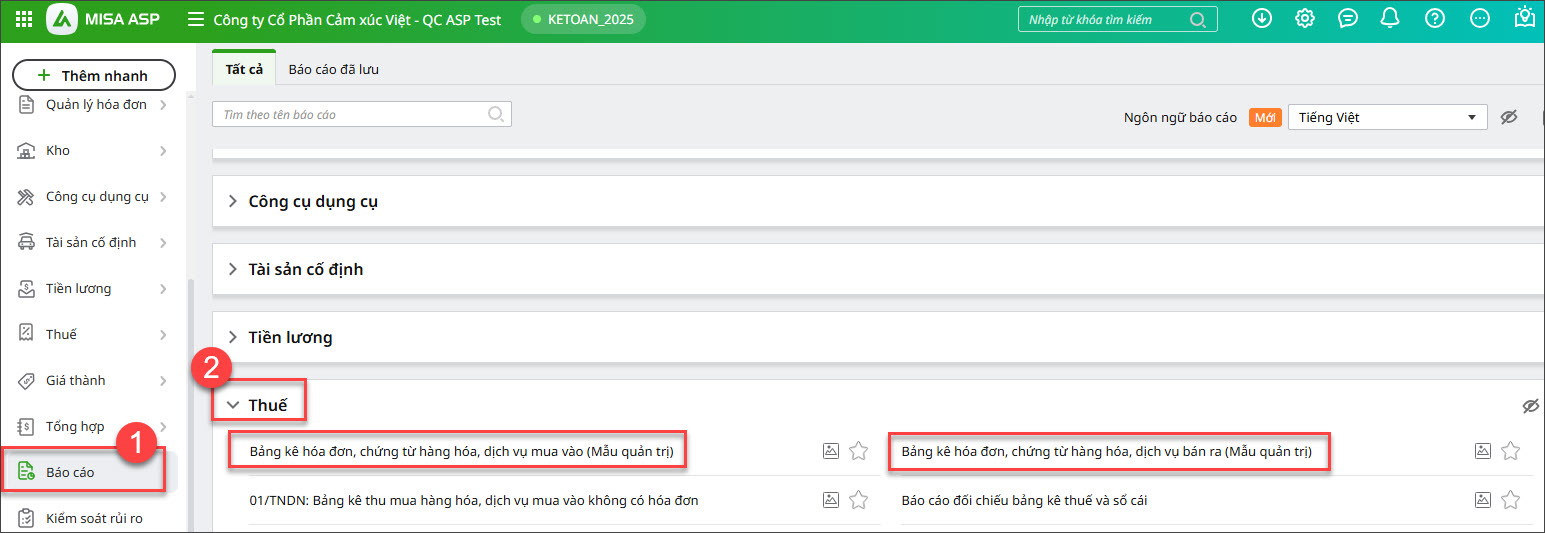This screenshot has width=1545, height=533.
Task: Open the chat messages icon
Action: 1348,19
